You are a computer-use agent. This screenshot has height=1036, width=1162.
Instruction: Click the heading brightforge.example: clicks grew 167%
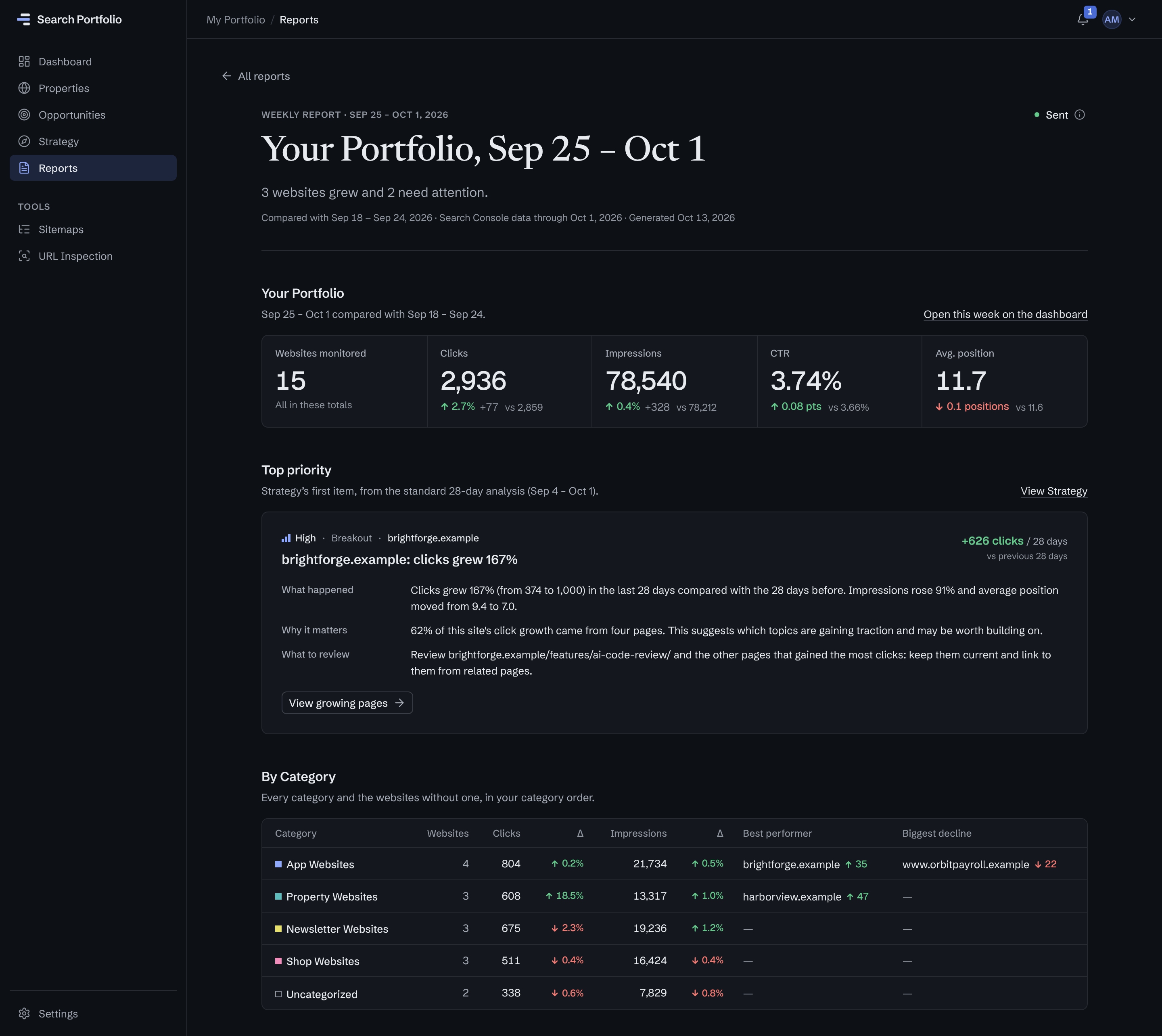click(x=399, y=560)
